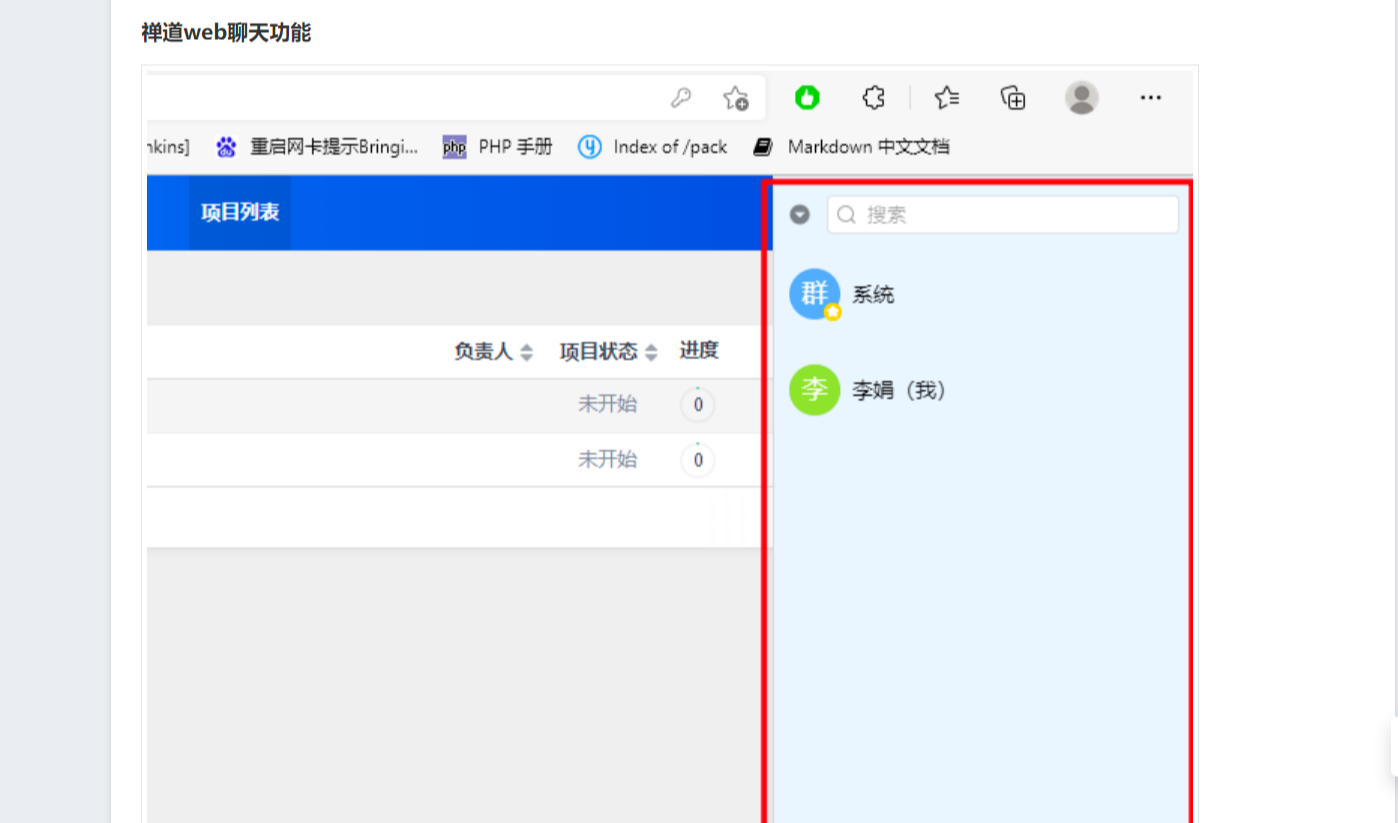Open the 李娟（我）chat contact
The image size is (1398, 823).
click(x=897, y=390)
